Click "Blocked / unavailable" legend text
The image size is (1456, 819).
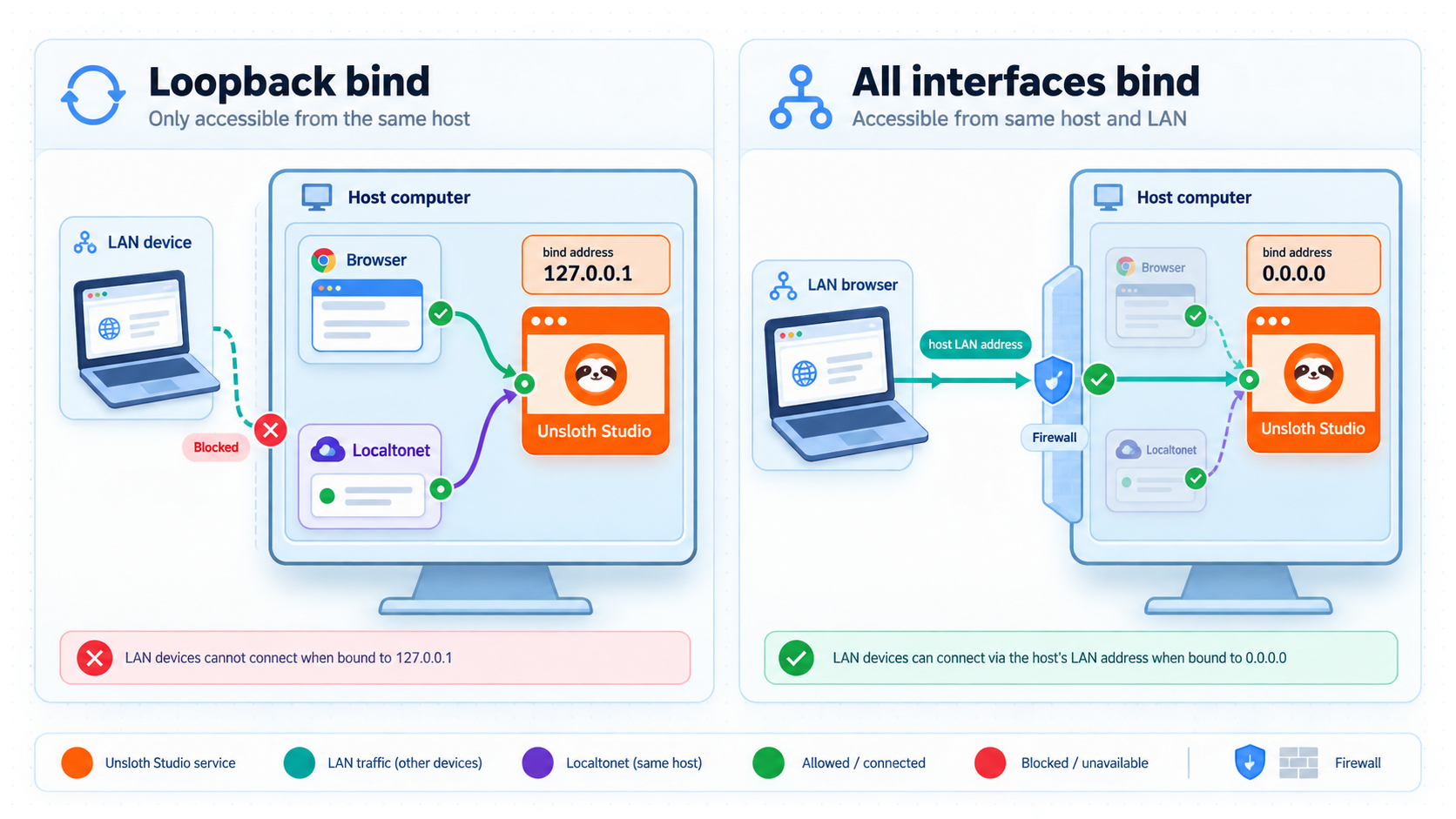tap(1085, 763)
